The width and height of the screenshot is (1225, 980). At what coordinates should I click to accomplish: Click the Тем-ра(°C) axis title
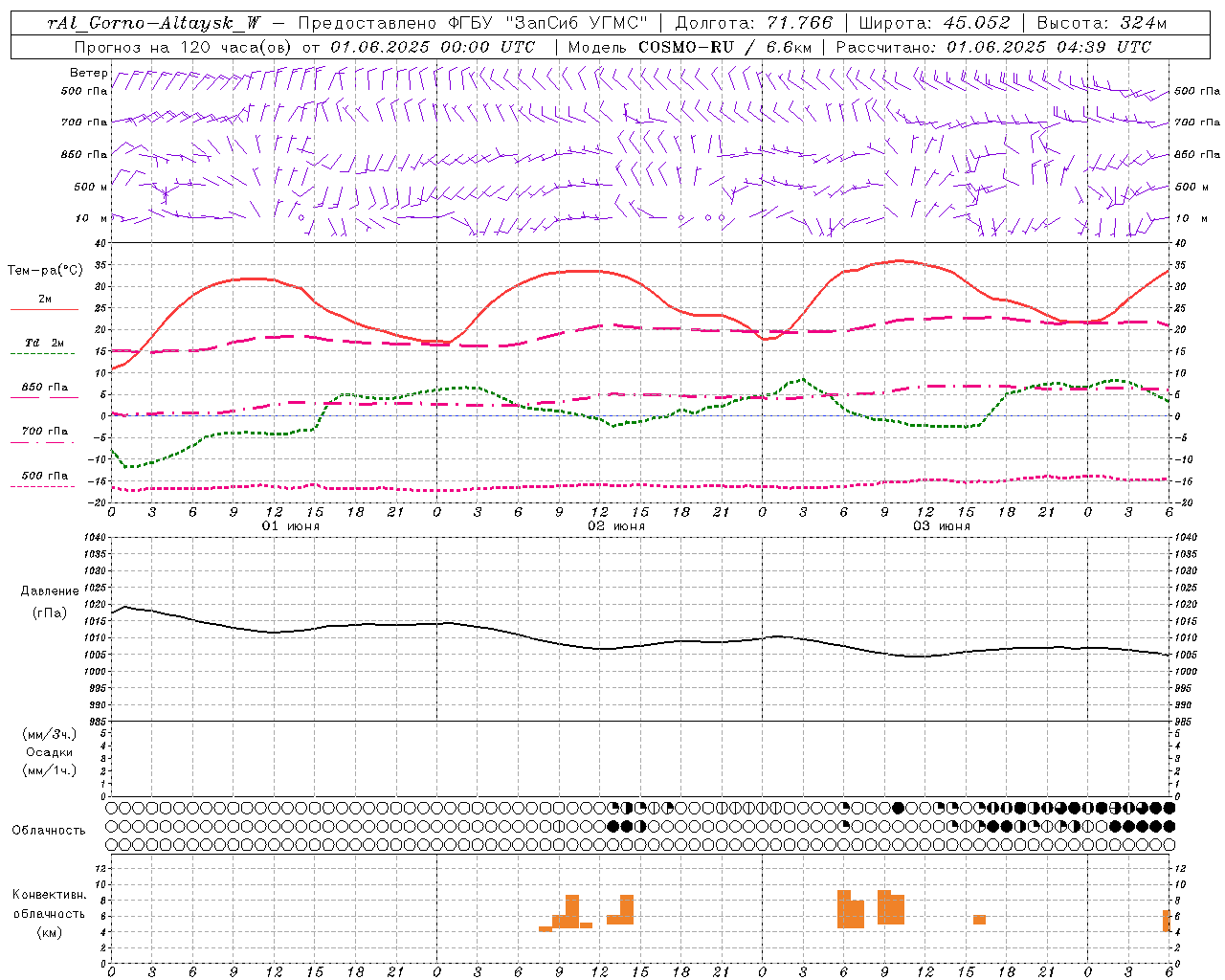tap(45, 271)
